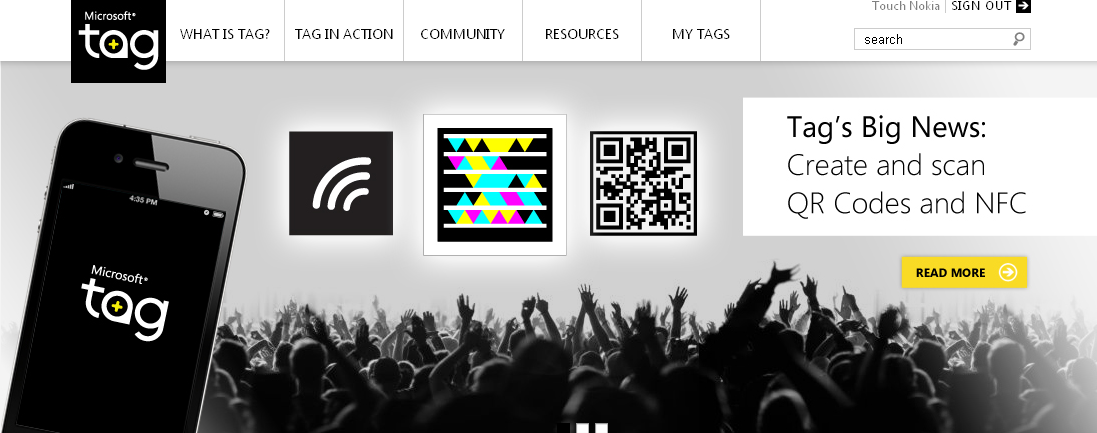Click the Tag logo on phone screen
The height and width of the screenshot is (433, 1097).
point(125,302)
